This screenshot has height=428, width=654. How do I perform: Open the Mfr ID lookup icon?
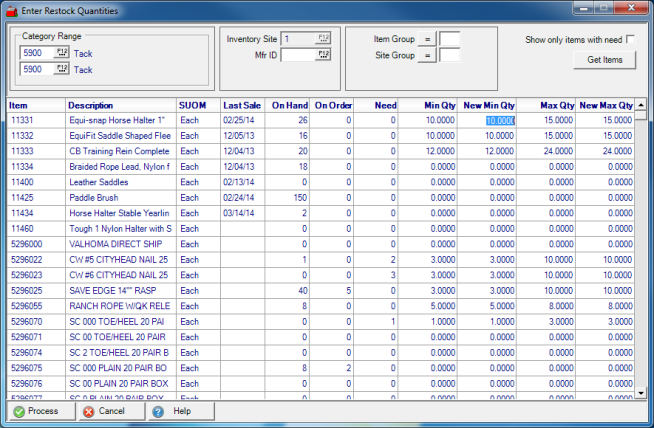pos(323,55)
